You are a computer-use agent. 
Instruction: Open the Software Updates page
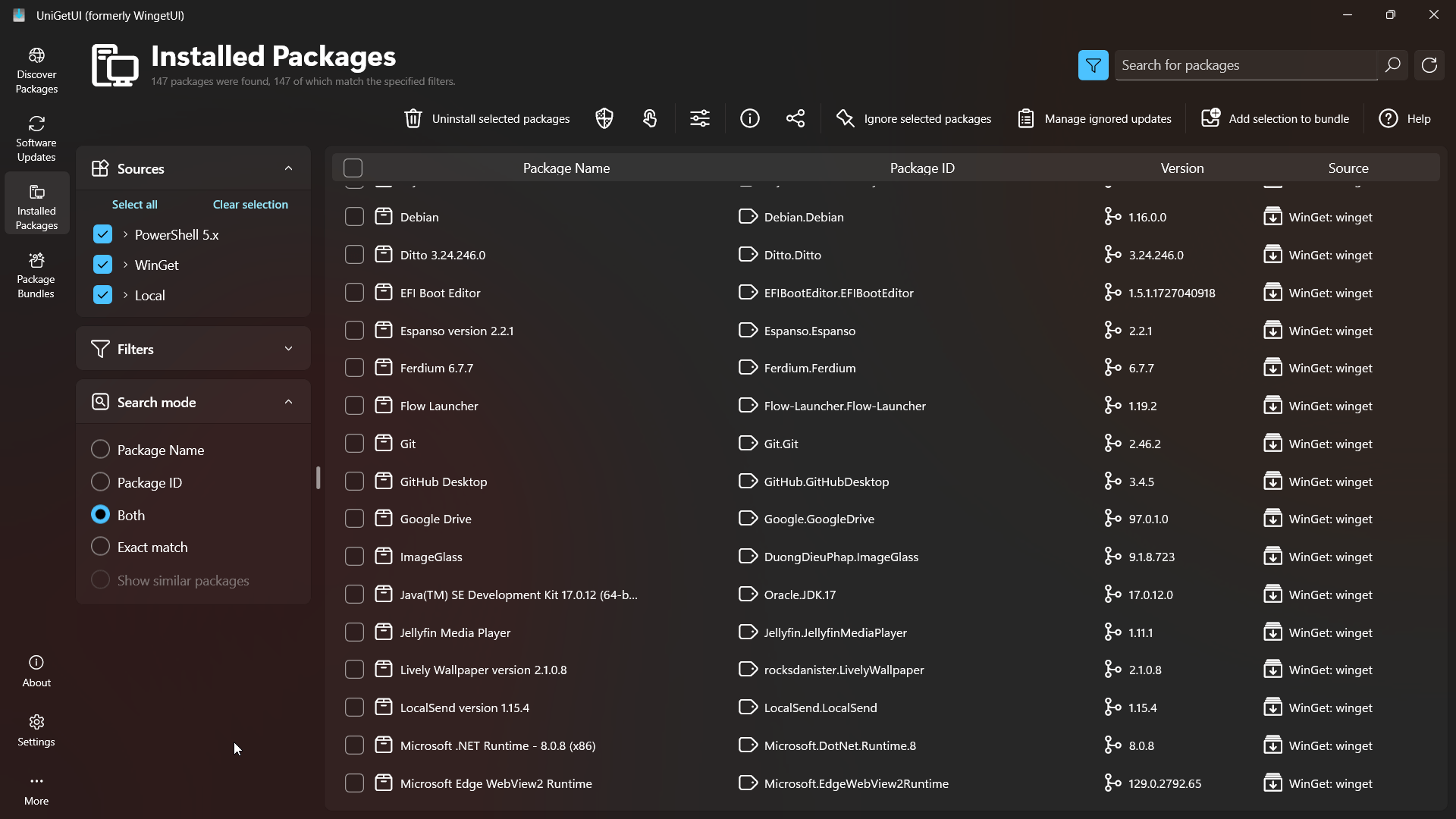point(36,139)
